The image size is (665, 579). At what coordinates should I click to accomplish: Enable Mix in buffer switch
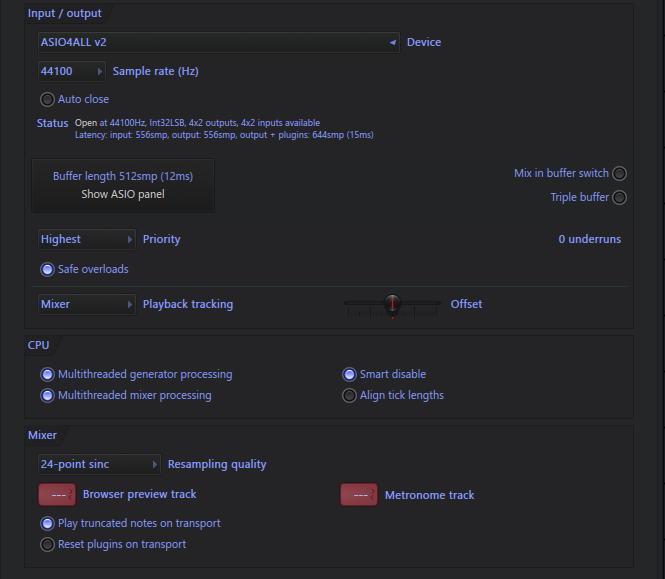coord(619,173)
